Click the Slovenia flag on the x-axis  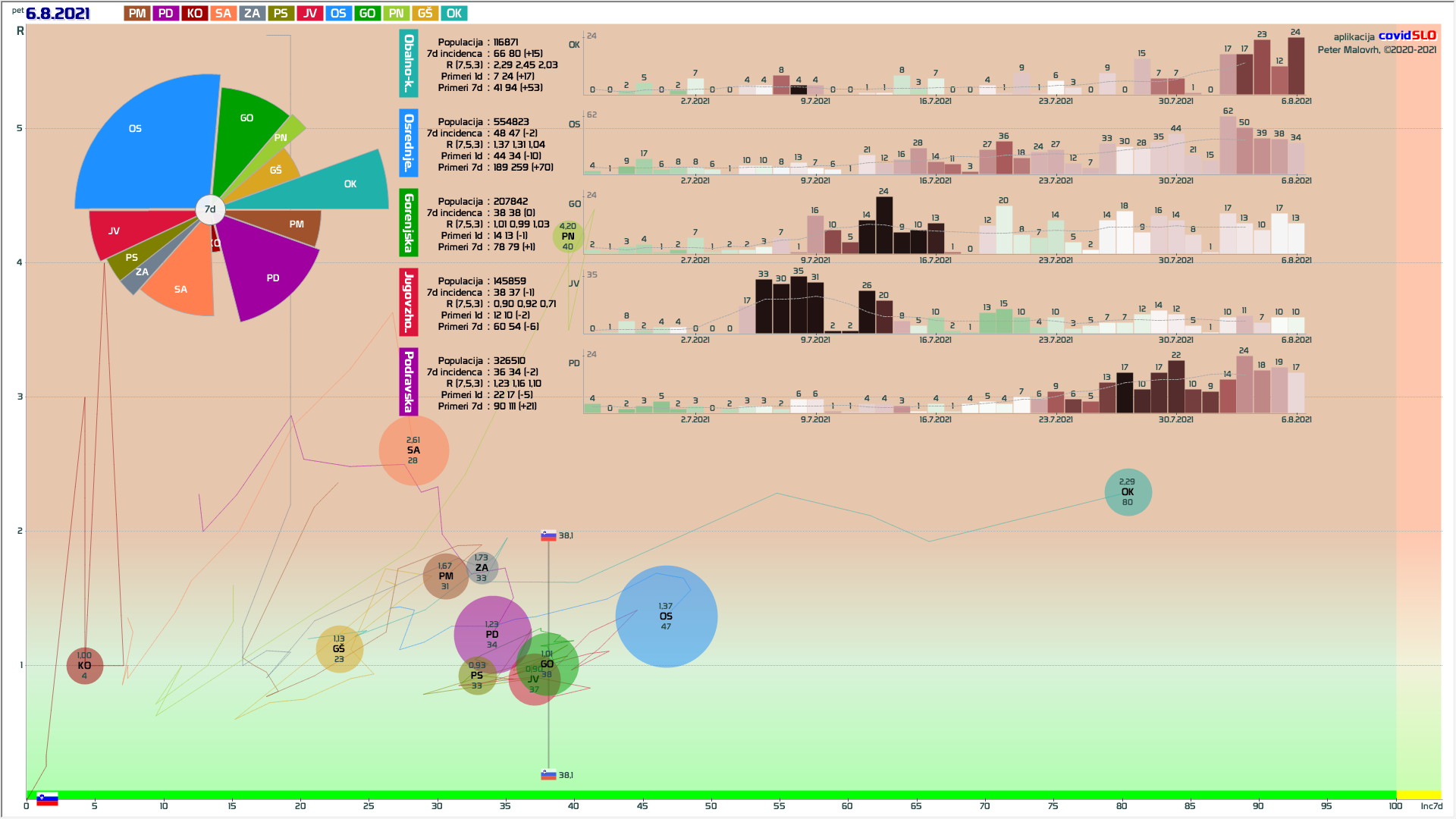47,799
